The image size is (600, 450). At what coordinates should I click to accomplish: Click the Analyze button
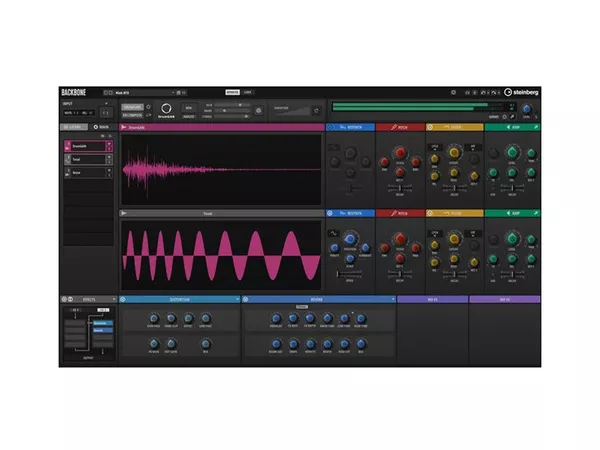coord(189,116)
